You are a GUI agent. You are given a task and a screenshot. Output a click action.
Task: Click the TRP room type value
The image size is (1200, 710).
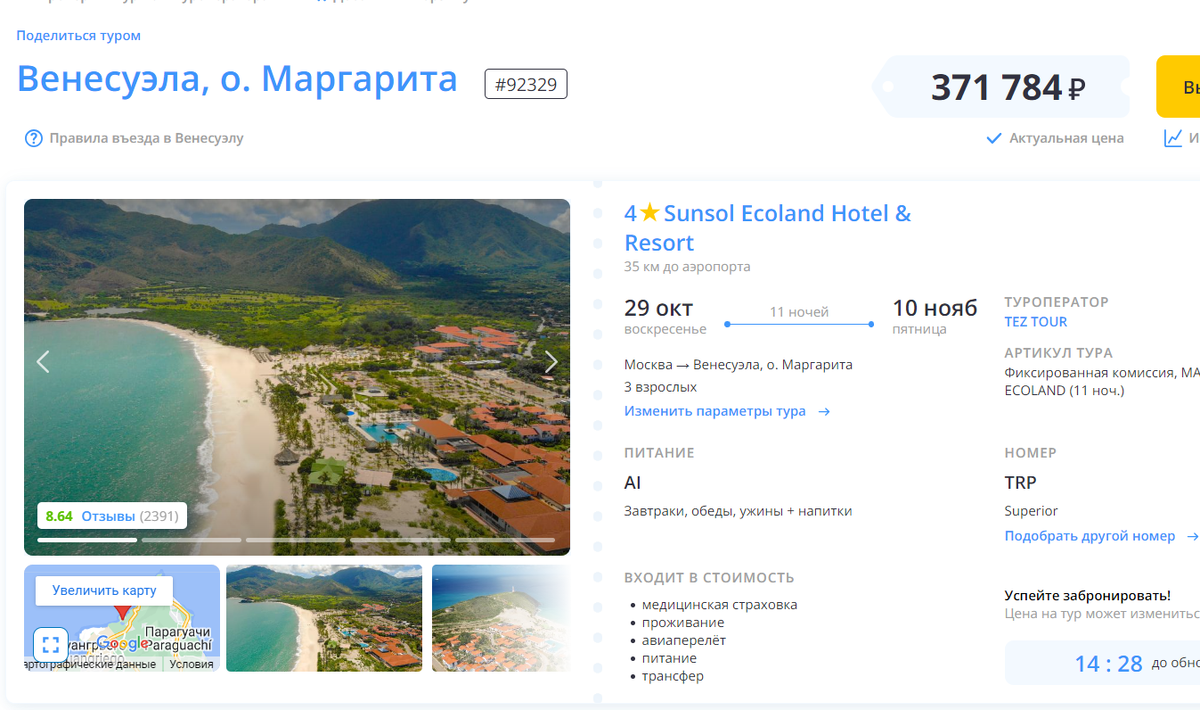[1020, 483]
